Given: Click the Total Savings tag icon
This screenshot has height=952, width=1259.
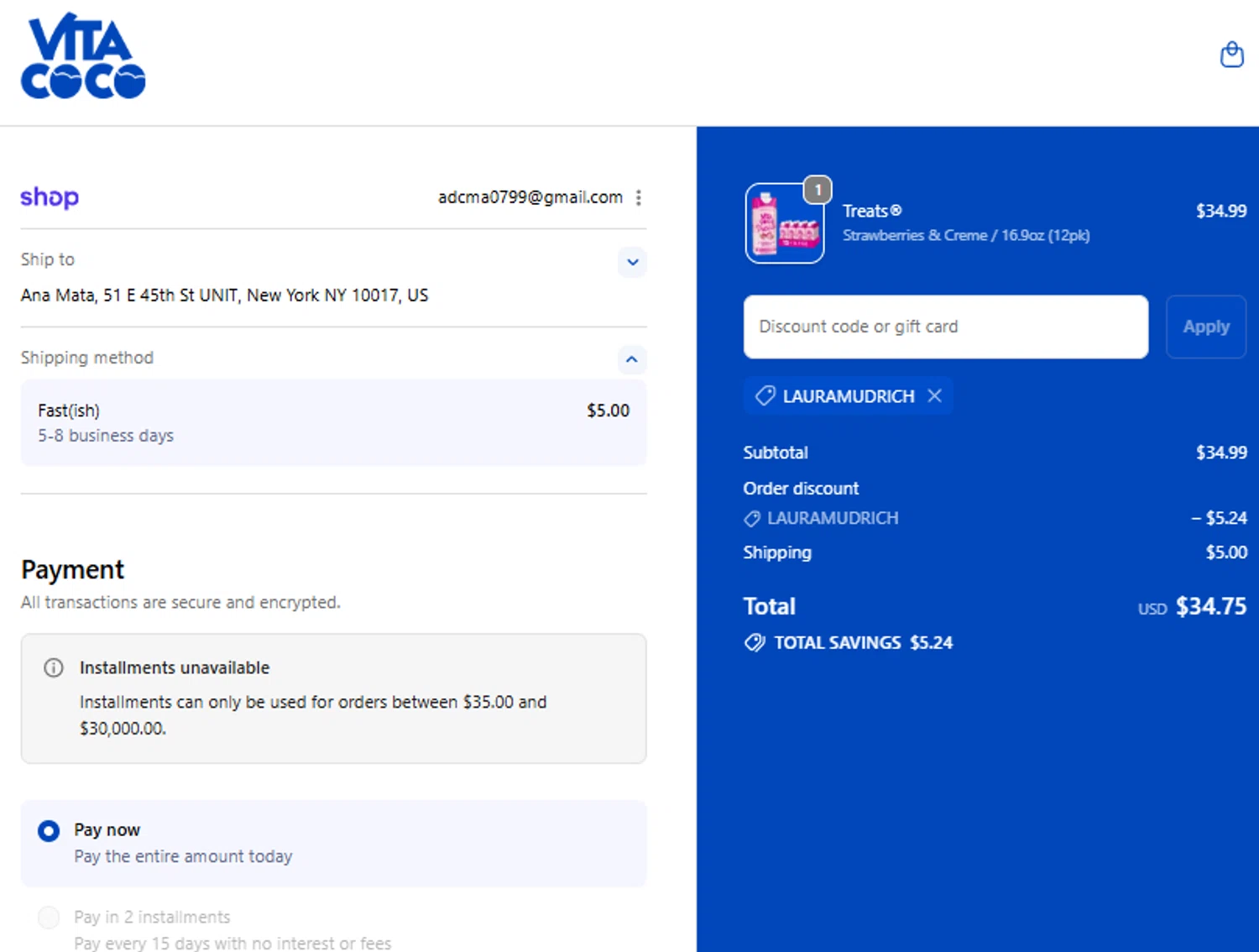Looking at the screenshot, I should pos(755,643).
